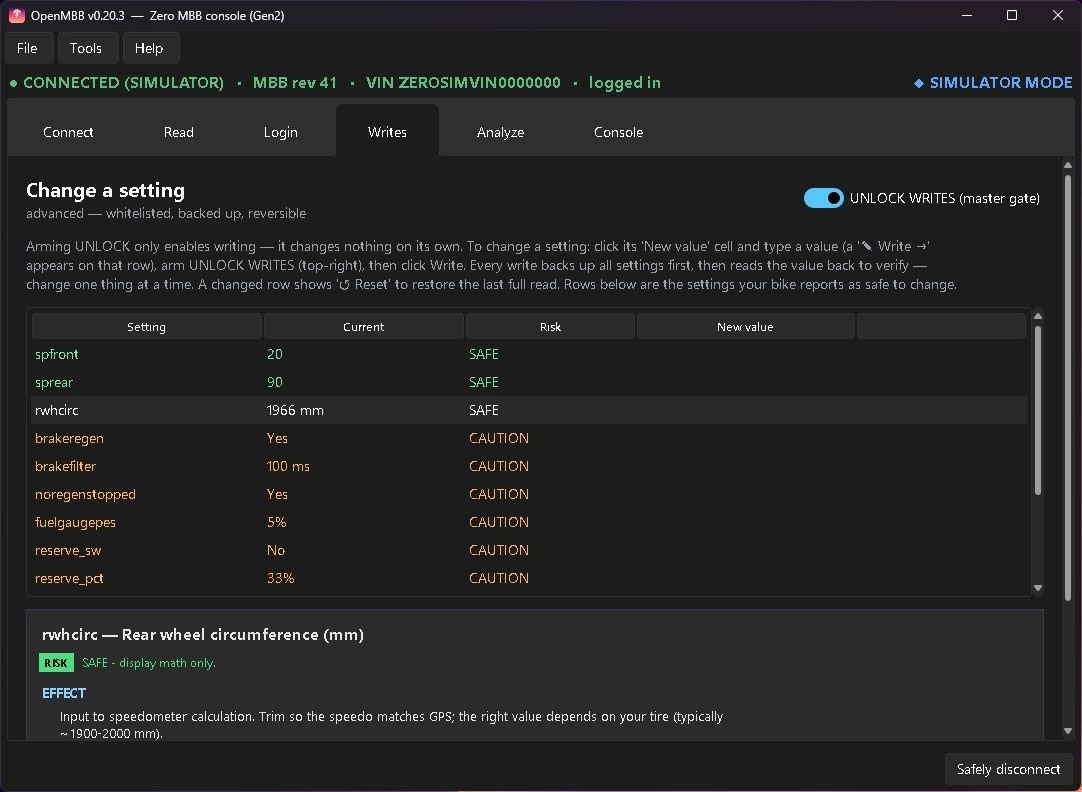Screen dimensions: 1082x792
Task: Click the 1966 mm current value
Action: pos(295,410)
